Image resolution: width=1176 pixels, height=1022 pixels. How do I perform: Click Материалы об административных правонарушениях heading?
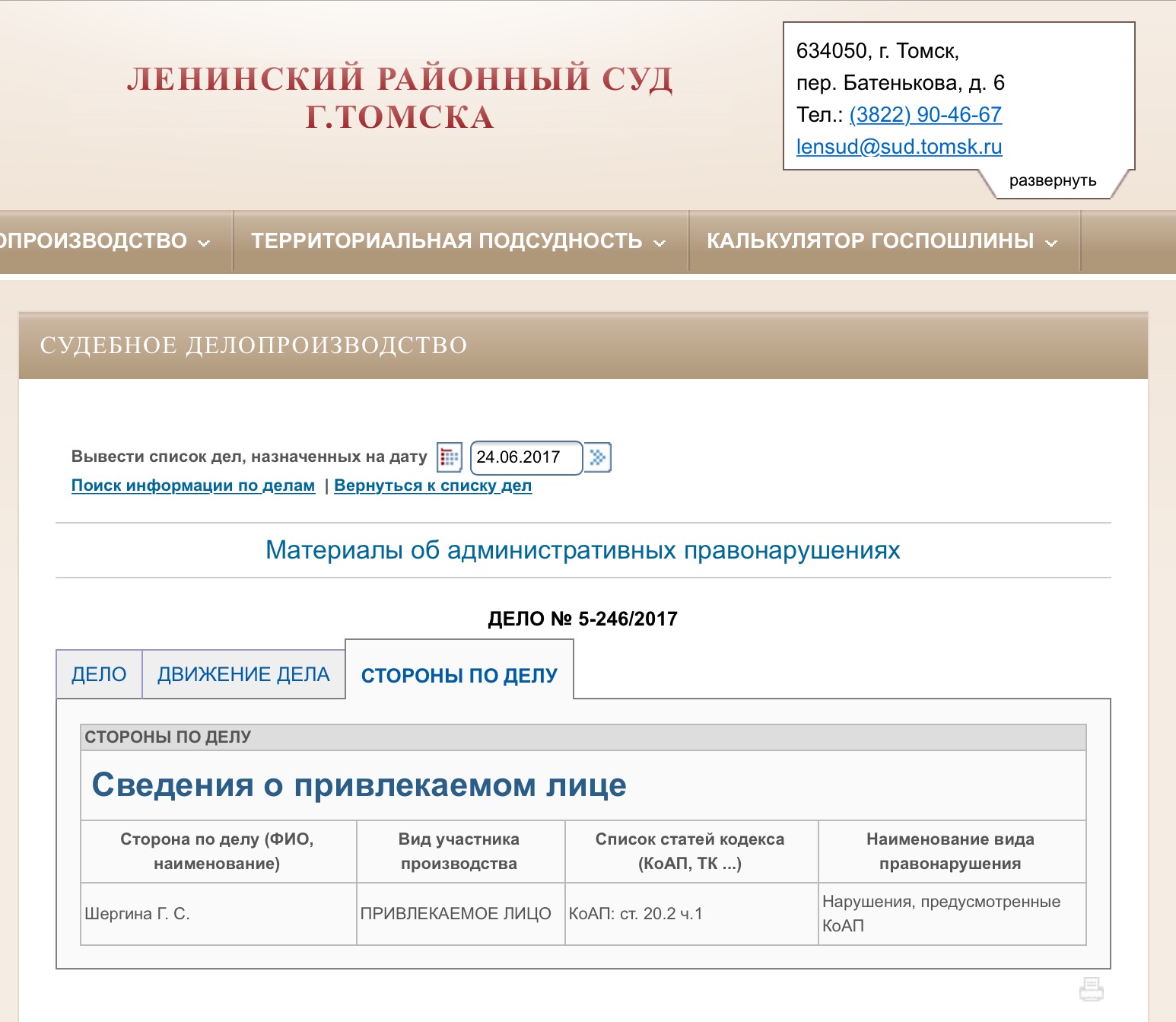tap(583, 550)
